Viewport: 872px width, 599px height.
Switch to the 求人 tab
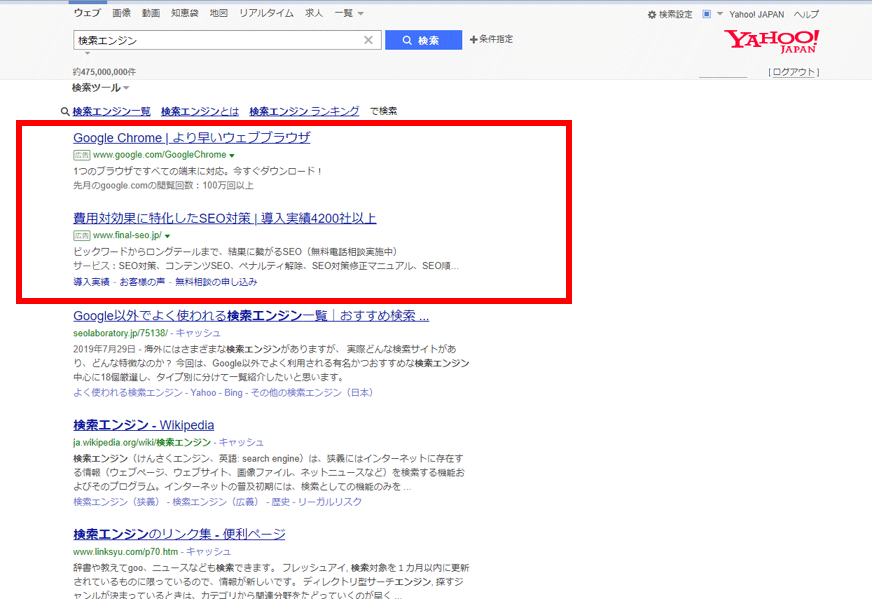[314, 13]
